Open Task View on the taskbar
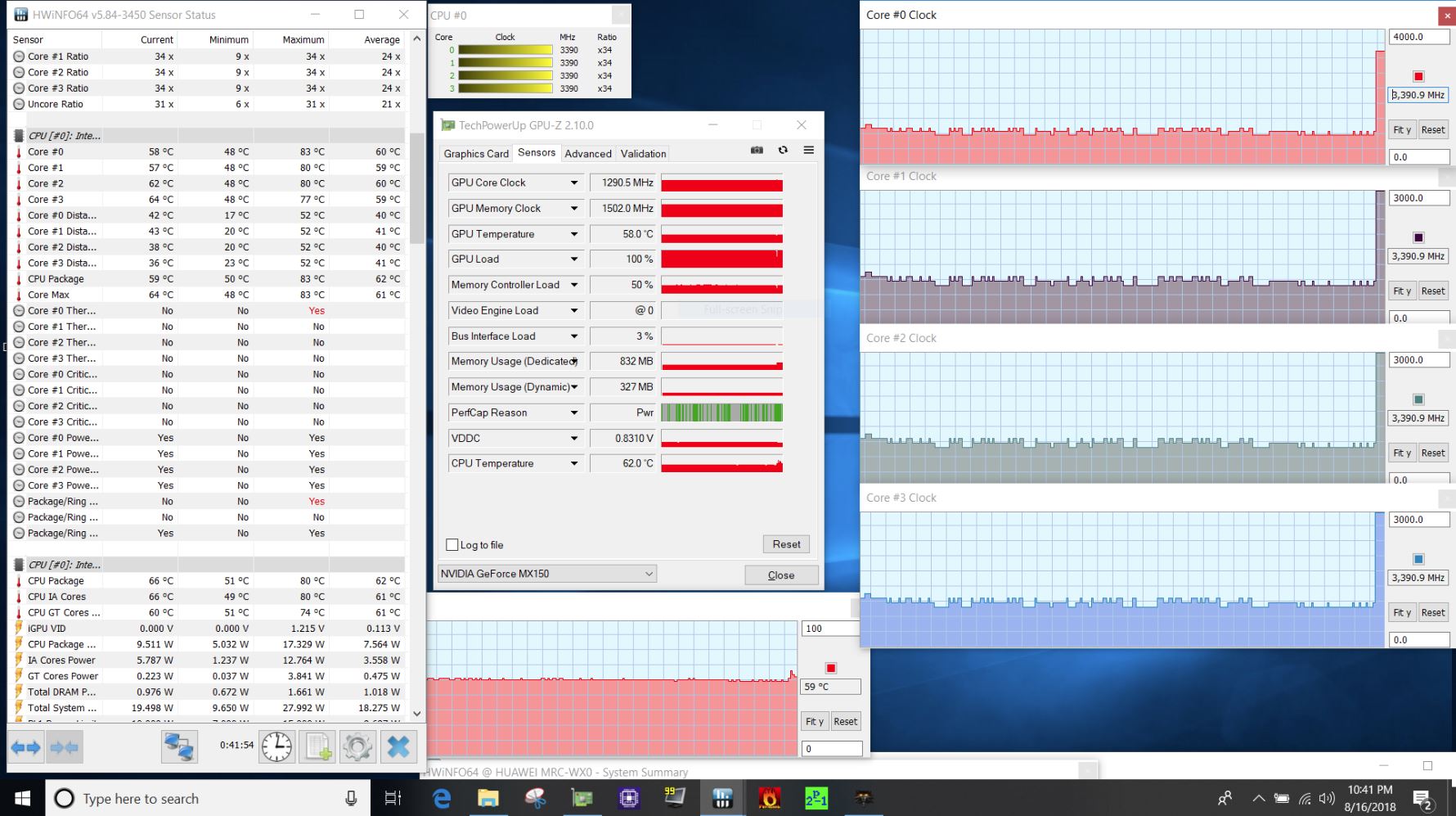The image size is (1456, 816). point(393,798)
